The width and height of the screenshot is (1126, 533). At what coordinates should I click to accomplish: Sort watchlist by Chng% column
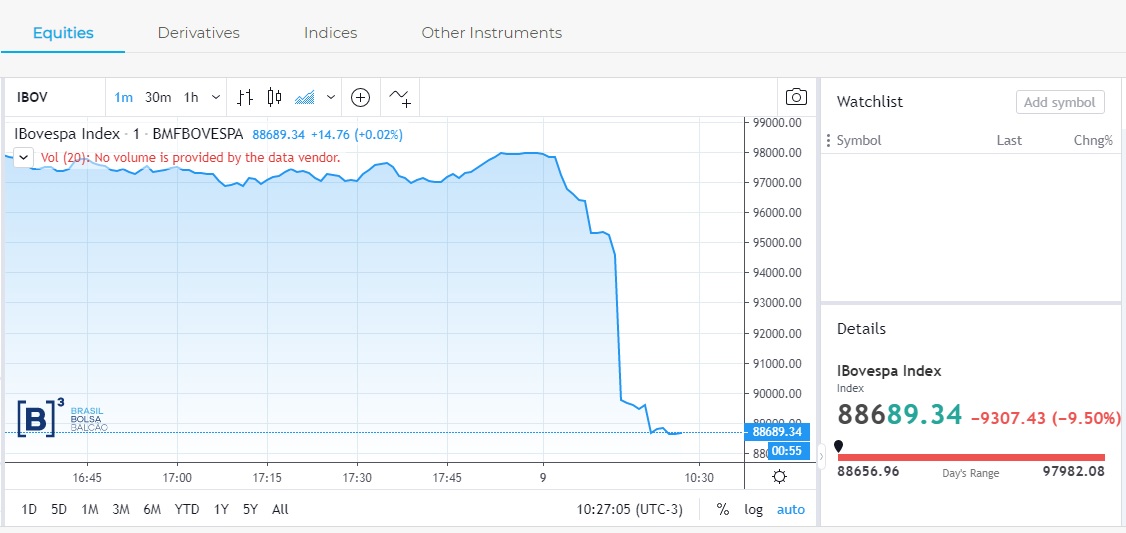[x=1093, y=140]
